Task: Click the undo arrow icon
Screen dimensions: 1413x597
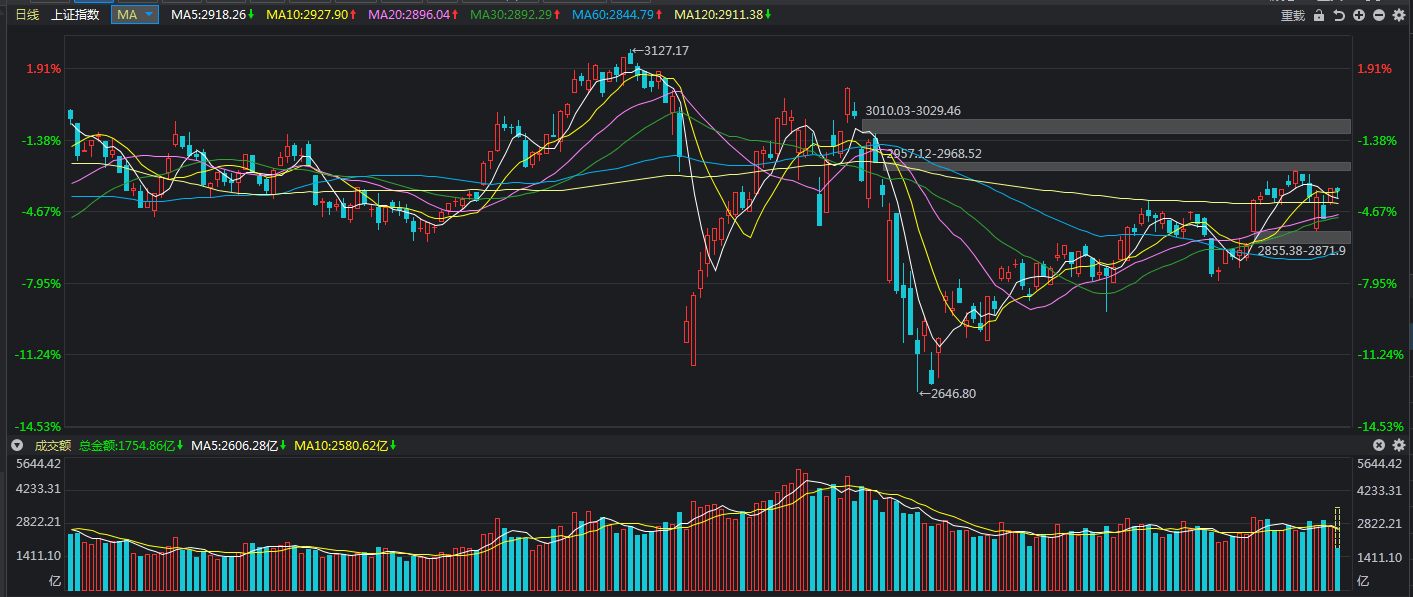Action: coord(1339,15)
